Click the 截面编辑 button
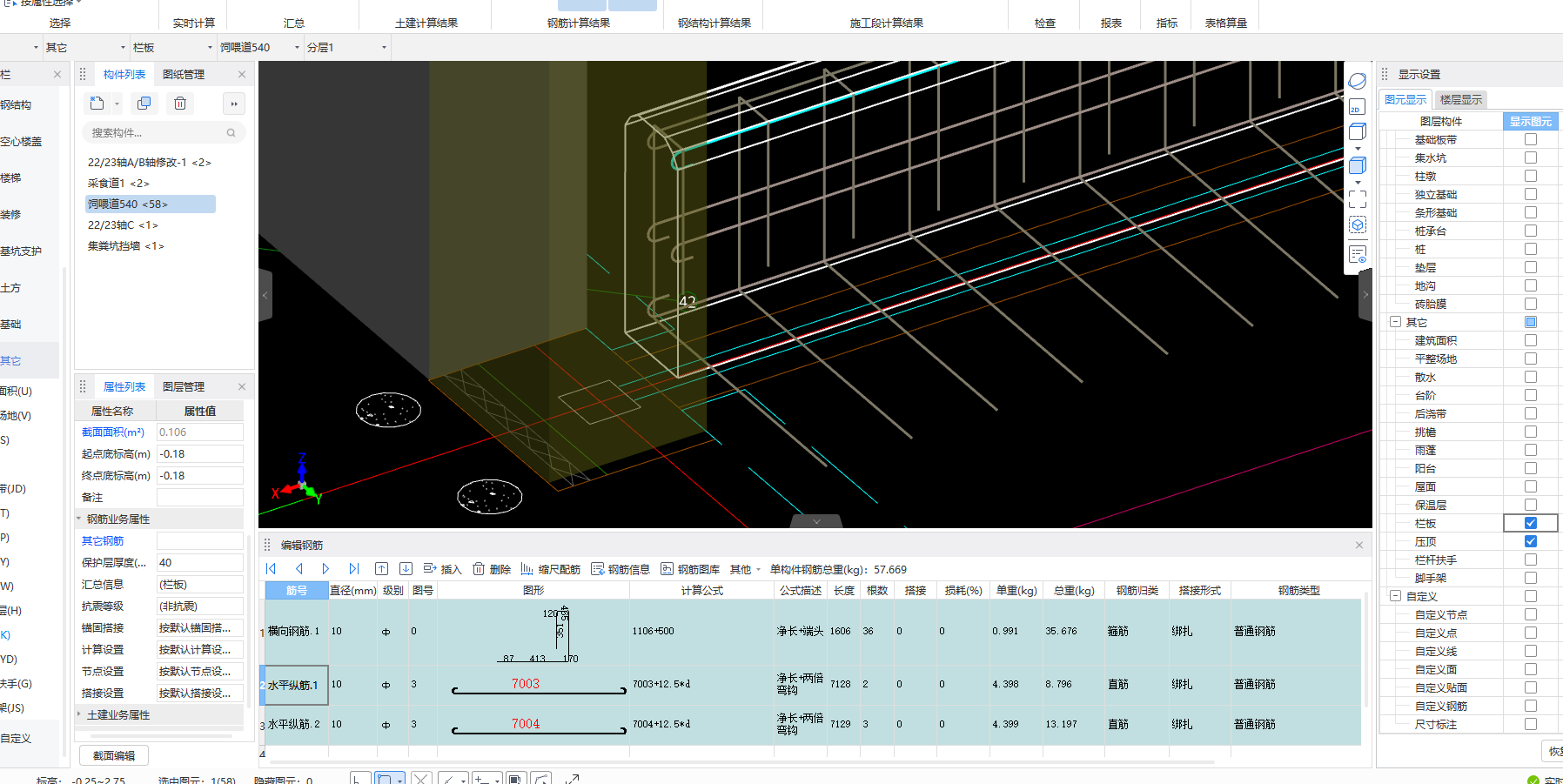 [114, 755]
